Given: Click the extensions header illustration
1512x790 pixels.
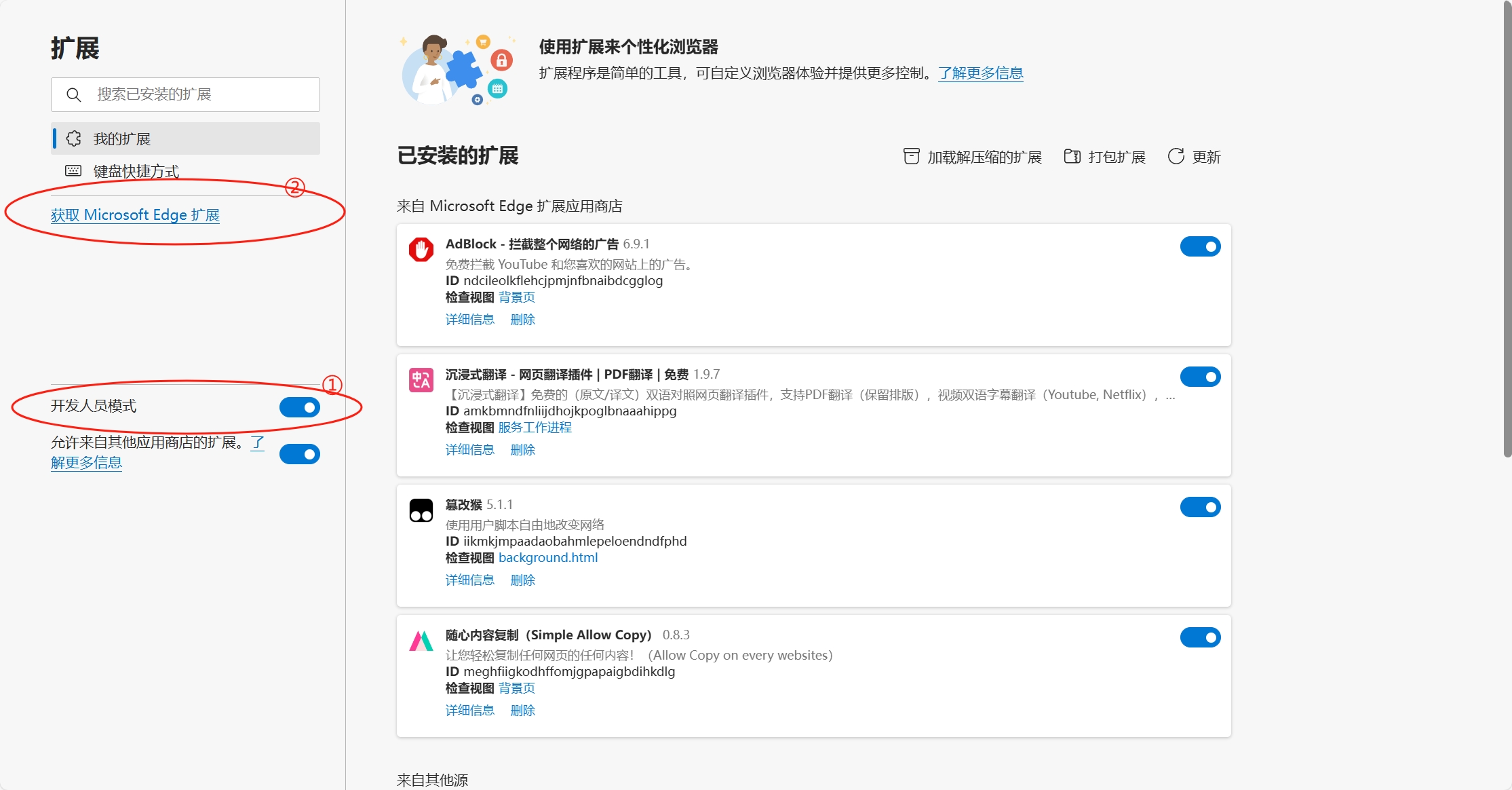Looking at the screenshot, I should (x=457, y=70).
